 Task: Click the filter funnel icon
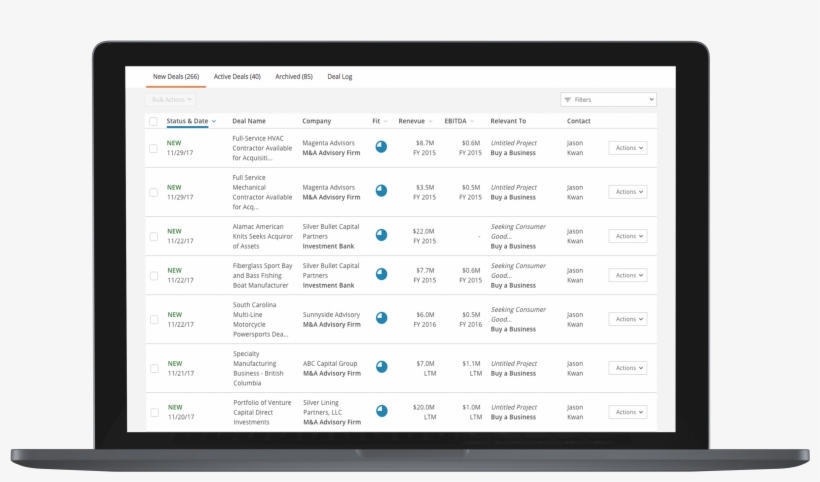click(567, 99)
